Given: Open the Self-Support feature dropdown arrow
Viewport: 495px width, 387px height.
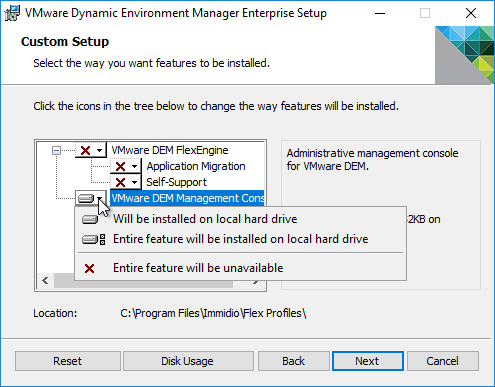Looking at the screenshot, I should (134, 182).
